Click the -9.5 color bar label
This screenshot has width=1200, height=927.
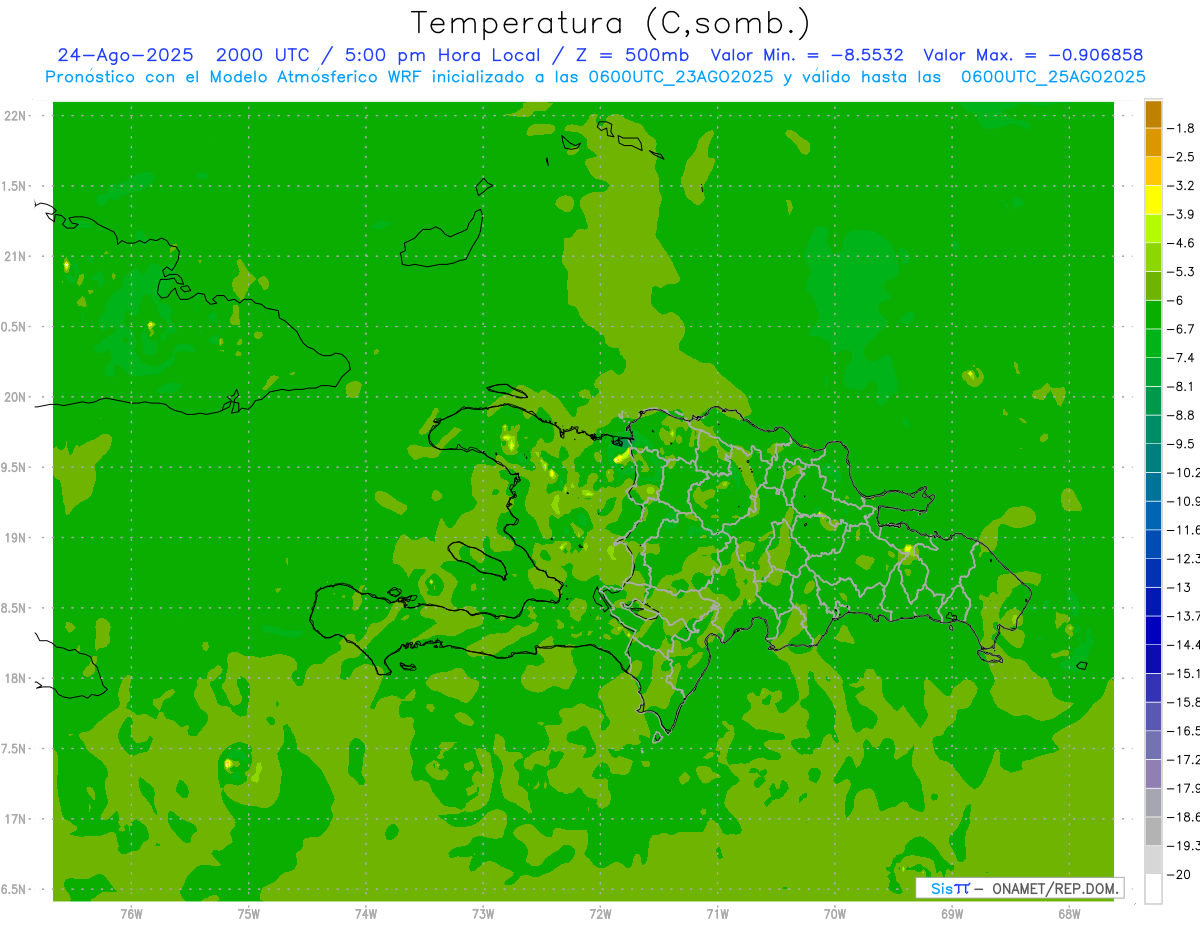(1181, 444)
